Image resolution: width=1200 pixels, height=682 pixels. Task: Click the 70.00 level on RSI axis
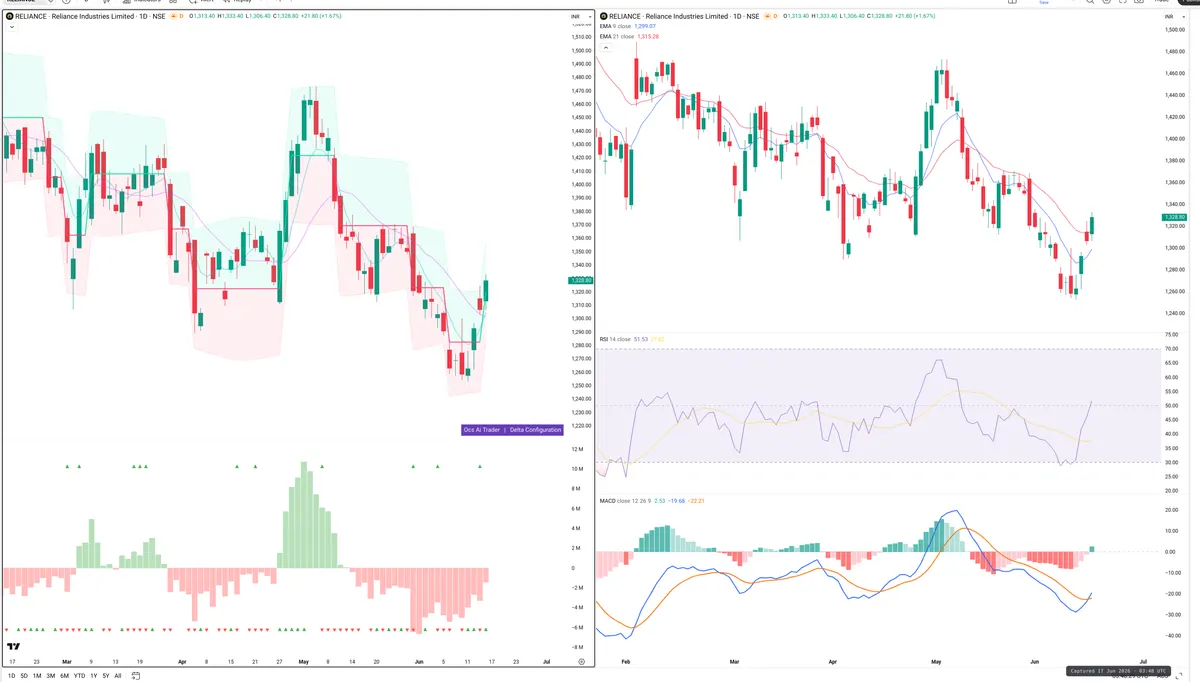pos(1171,349)
